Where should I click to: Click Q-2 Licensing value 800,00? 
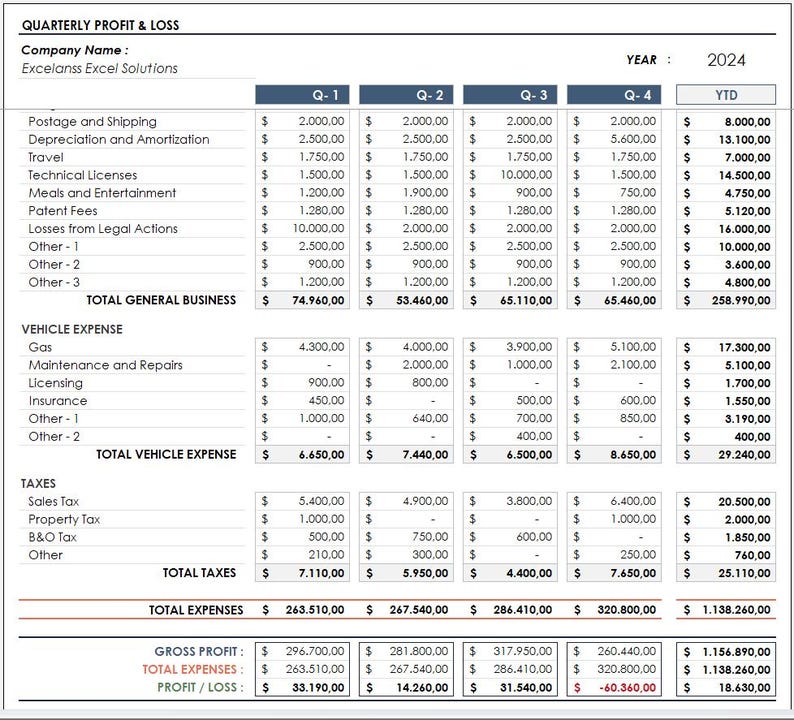pyautogui.click(x=430, y=382)
